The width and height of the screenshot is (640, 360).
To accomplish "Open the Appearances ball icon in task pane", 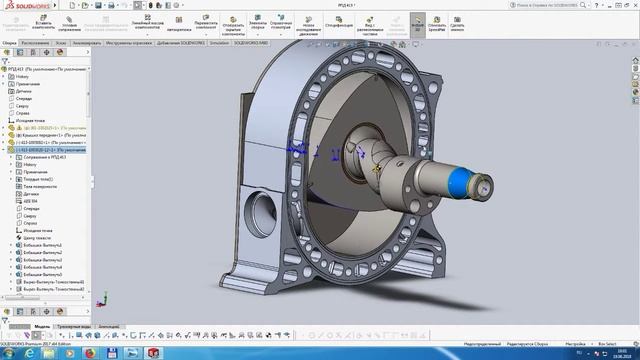I will 636,92.
